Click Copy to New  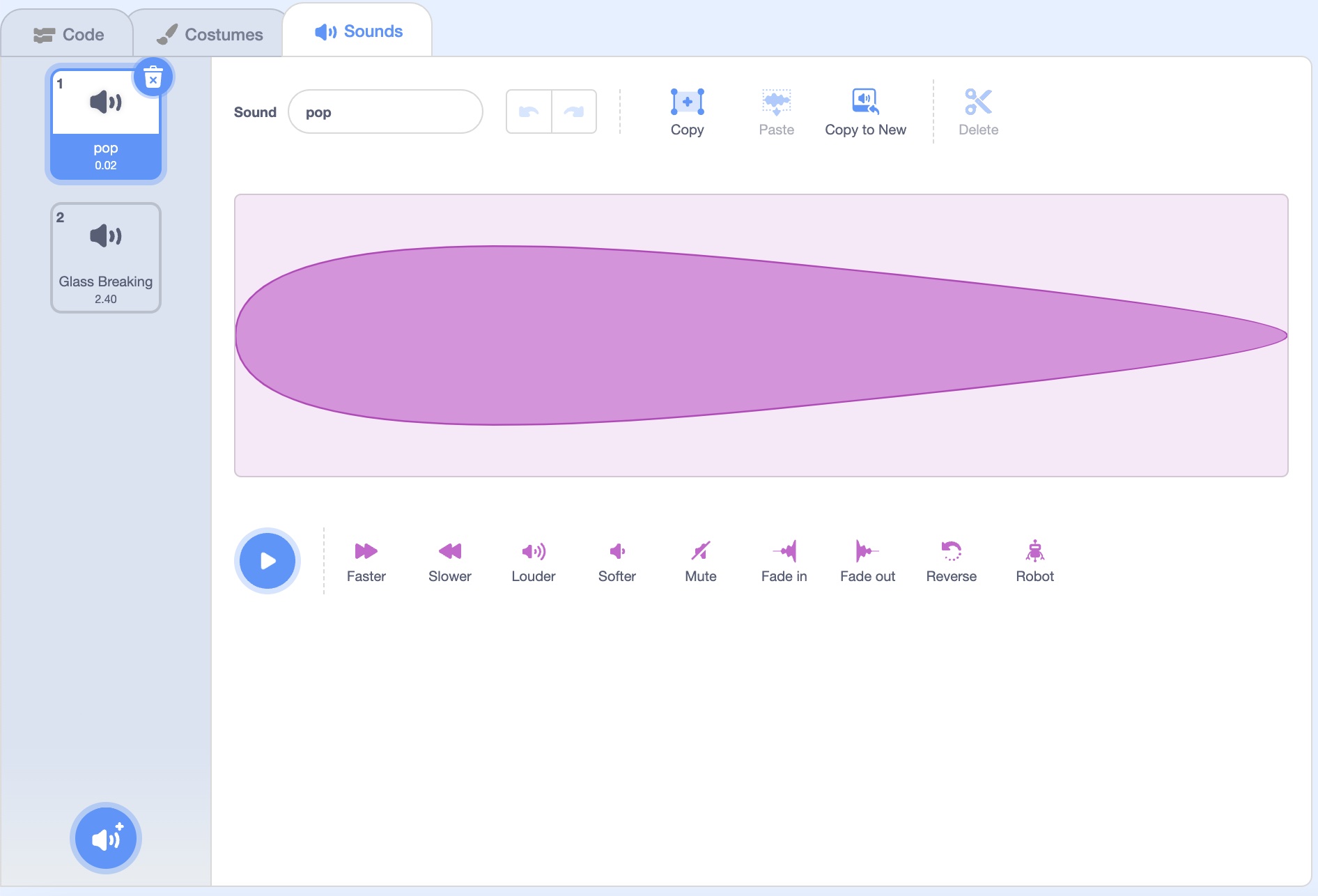(865, 112)
